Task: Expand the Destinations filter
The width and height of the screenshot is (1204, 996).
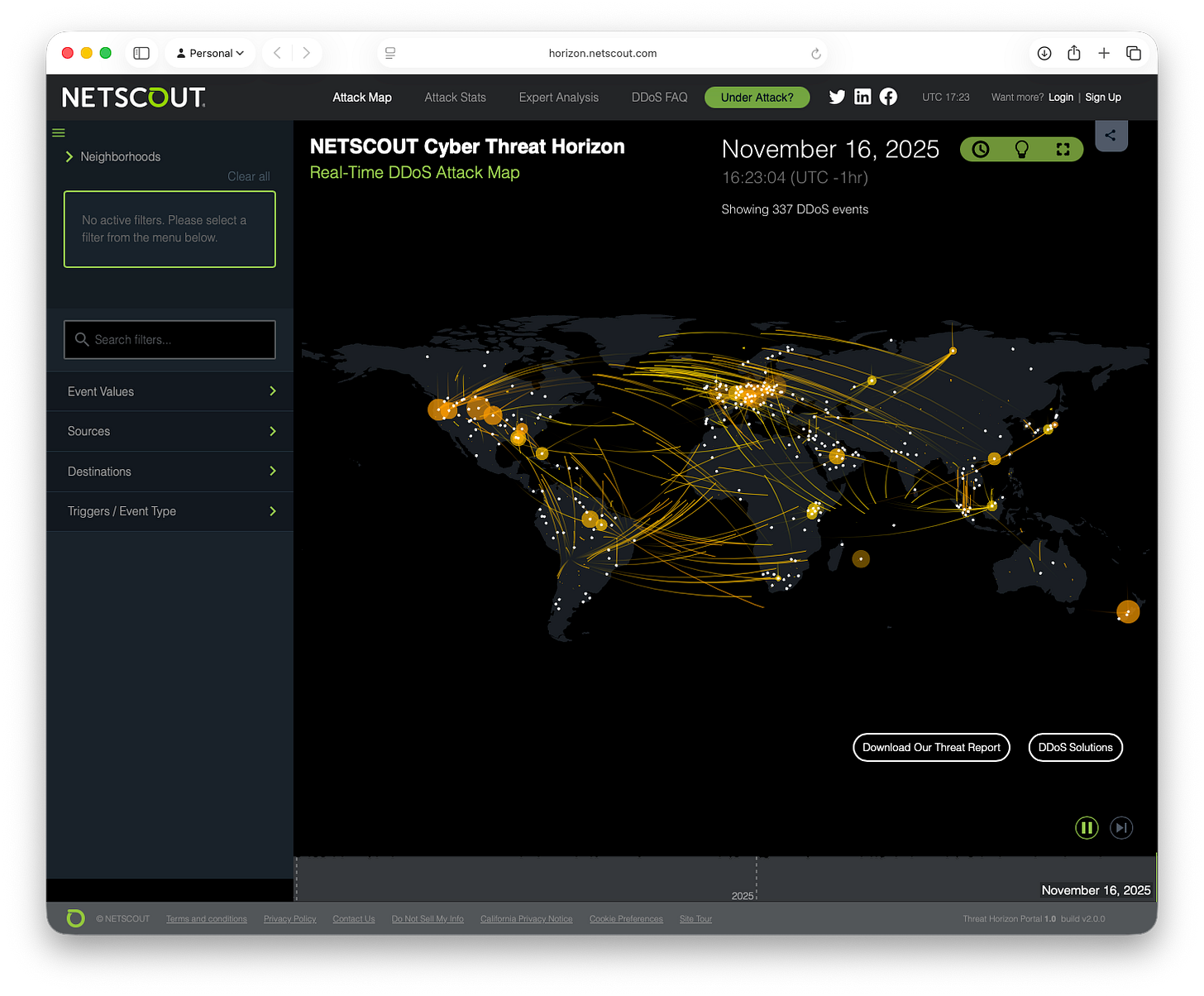Action: 170,472
